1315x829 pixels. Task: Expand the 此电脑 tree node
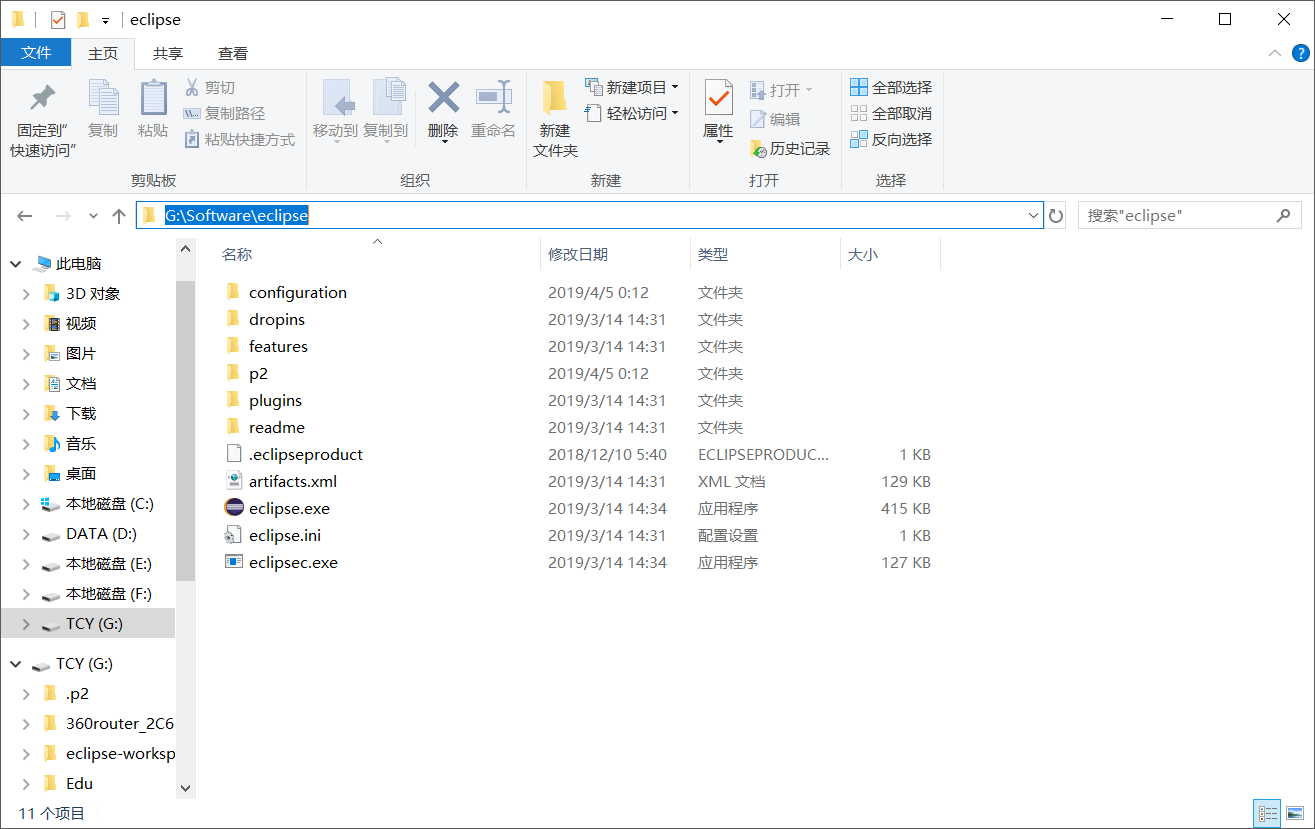pos(14,263)
